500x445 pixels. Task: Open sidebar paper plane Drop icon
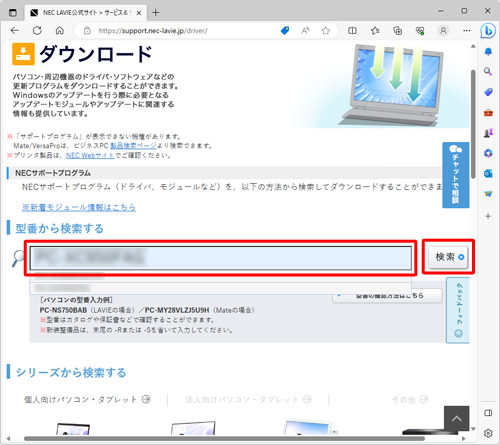488,194
